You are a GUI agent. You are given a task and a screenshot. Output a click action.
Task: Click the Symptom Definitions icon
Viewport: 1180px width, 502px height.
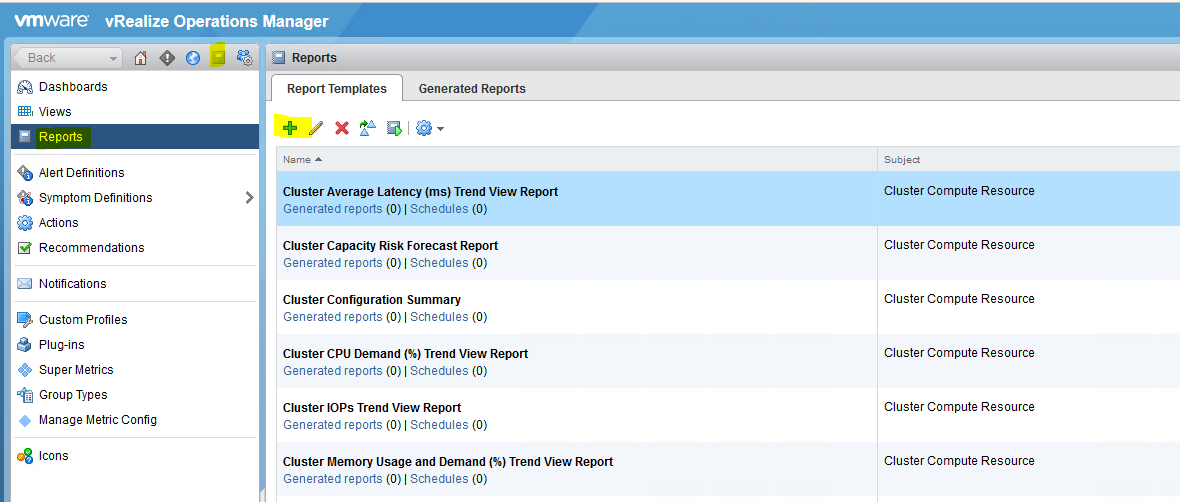pos(25,198)
